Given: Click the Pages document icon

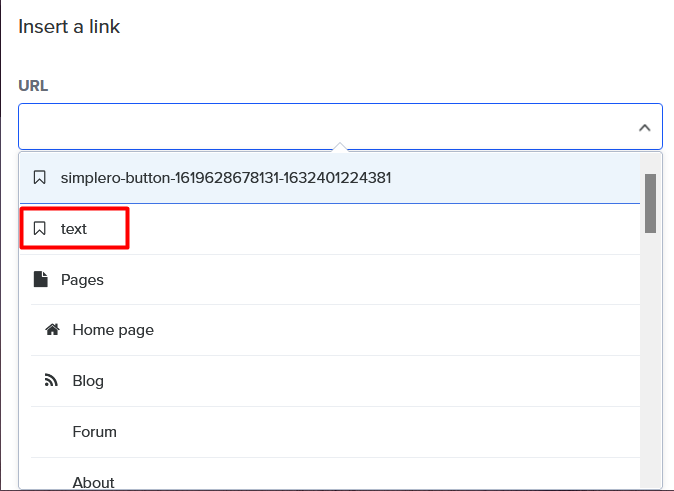Looking at the screenshot, I should [41, 279].
